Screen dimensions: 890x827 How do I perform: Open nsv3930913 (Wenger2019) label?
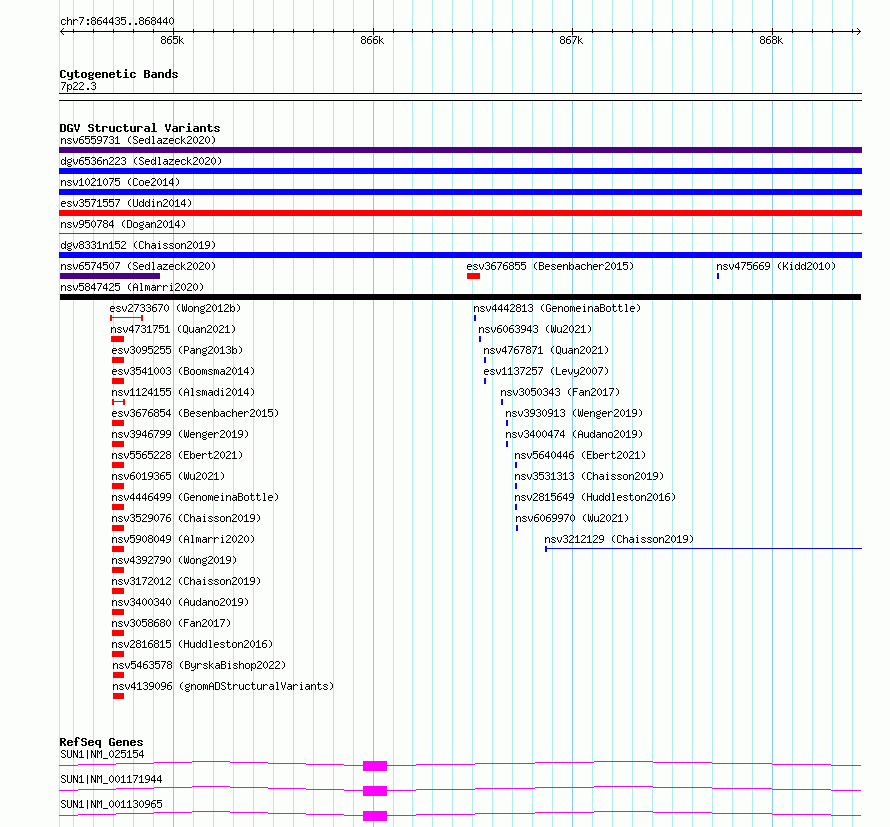click(574, 413)
